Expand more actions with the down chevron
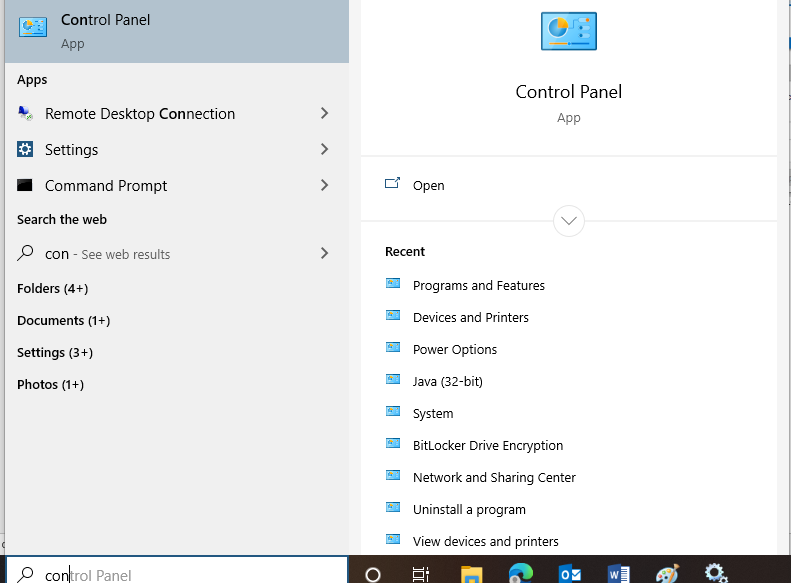This screenshot has width=791, height=583. pyautogui.click(x=568, y=221)
